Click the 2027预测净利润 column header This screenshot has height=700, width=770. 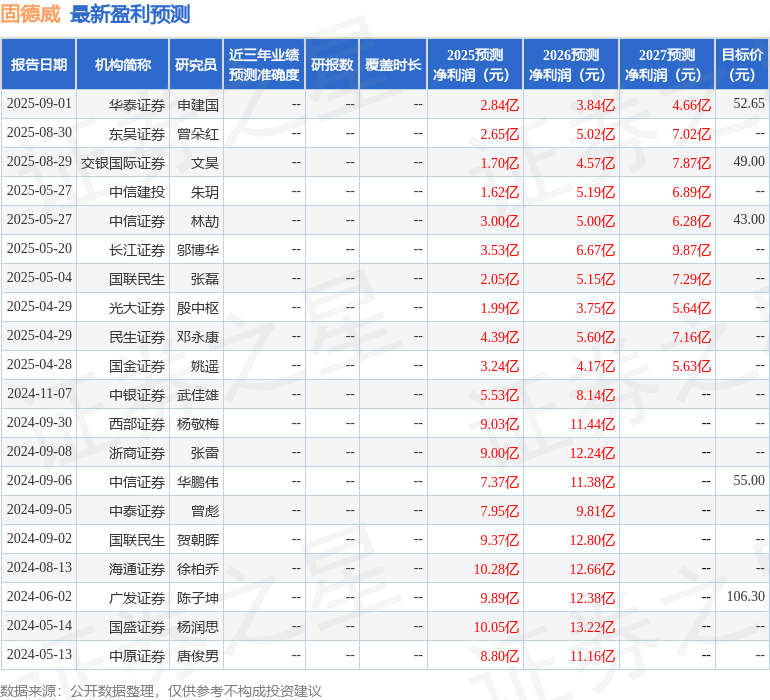667,65
